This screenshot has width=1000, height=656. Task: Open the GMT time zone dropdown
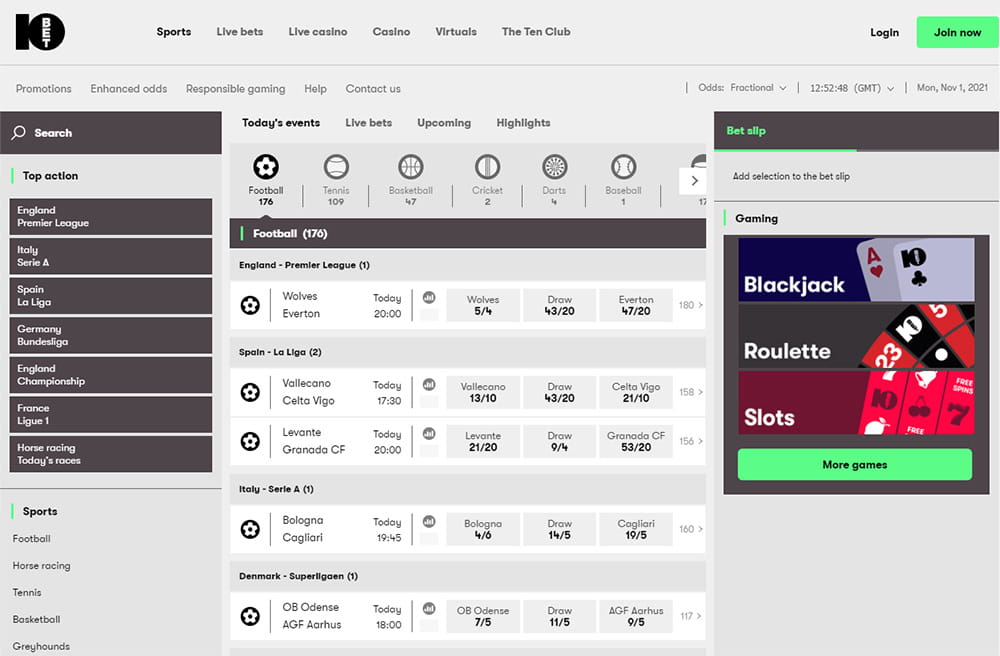coord(852,88)
